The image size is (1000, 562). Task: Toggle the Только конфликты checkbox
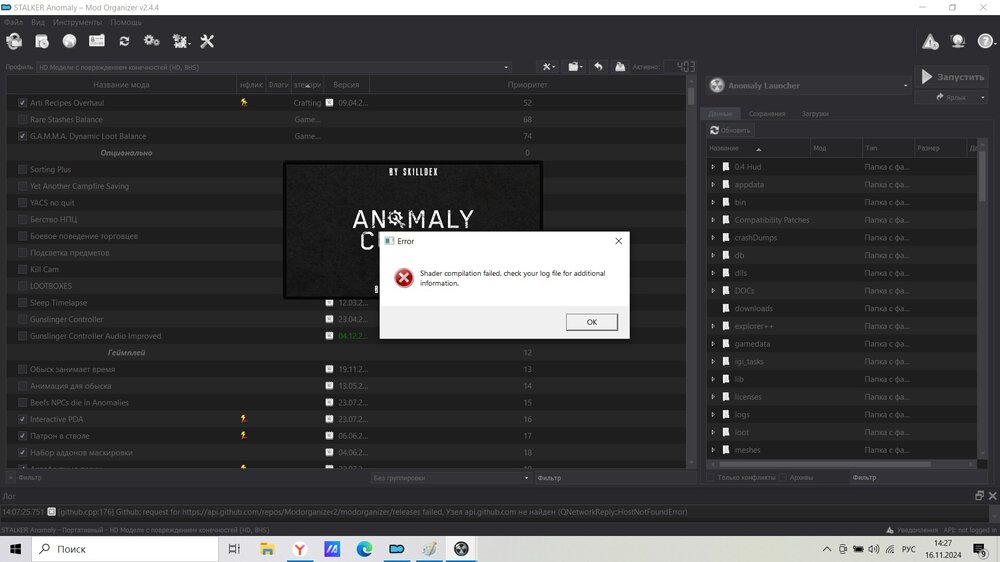tap(710, 477)
